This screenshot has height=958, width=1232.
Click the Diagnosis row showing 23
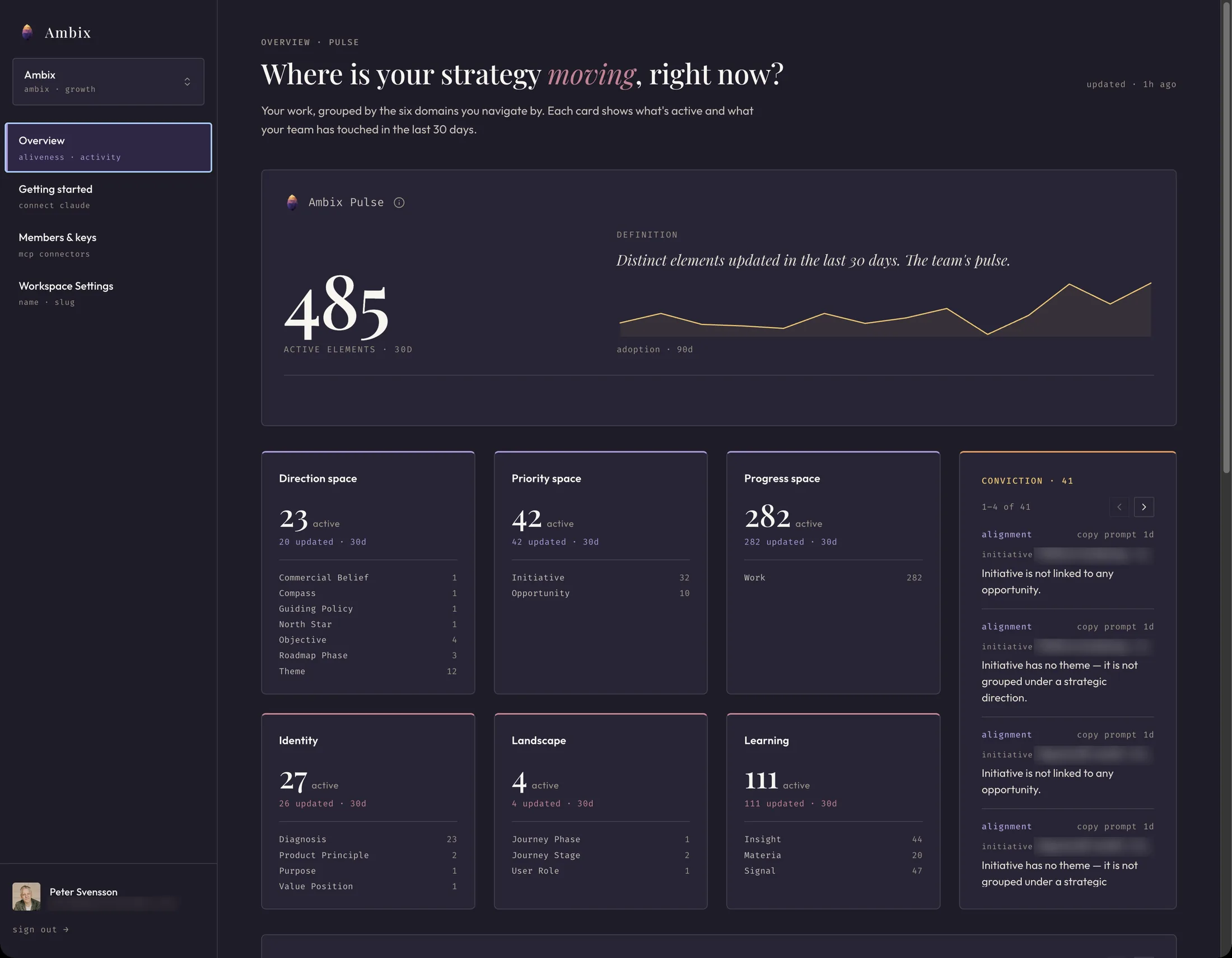368,840
